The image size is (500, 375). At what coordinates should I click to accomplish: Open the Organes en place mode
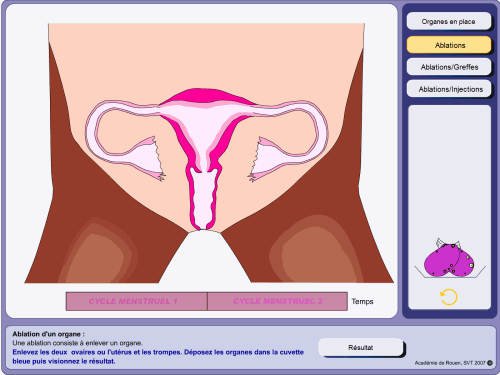tap(449, 21)
